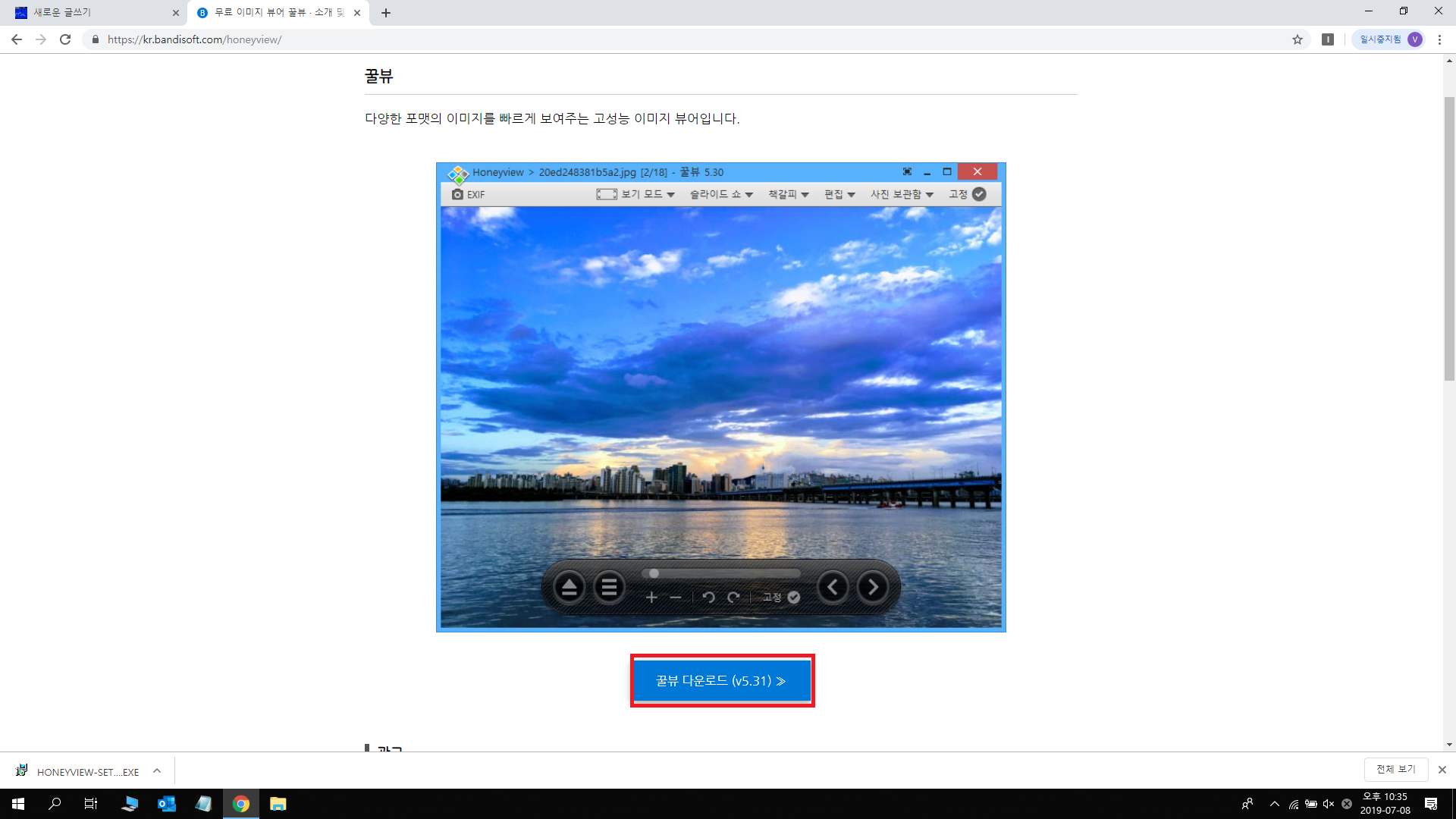Open the Windows Start menu
This screenshot has height=819, width=1456.
coord(18,804)
